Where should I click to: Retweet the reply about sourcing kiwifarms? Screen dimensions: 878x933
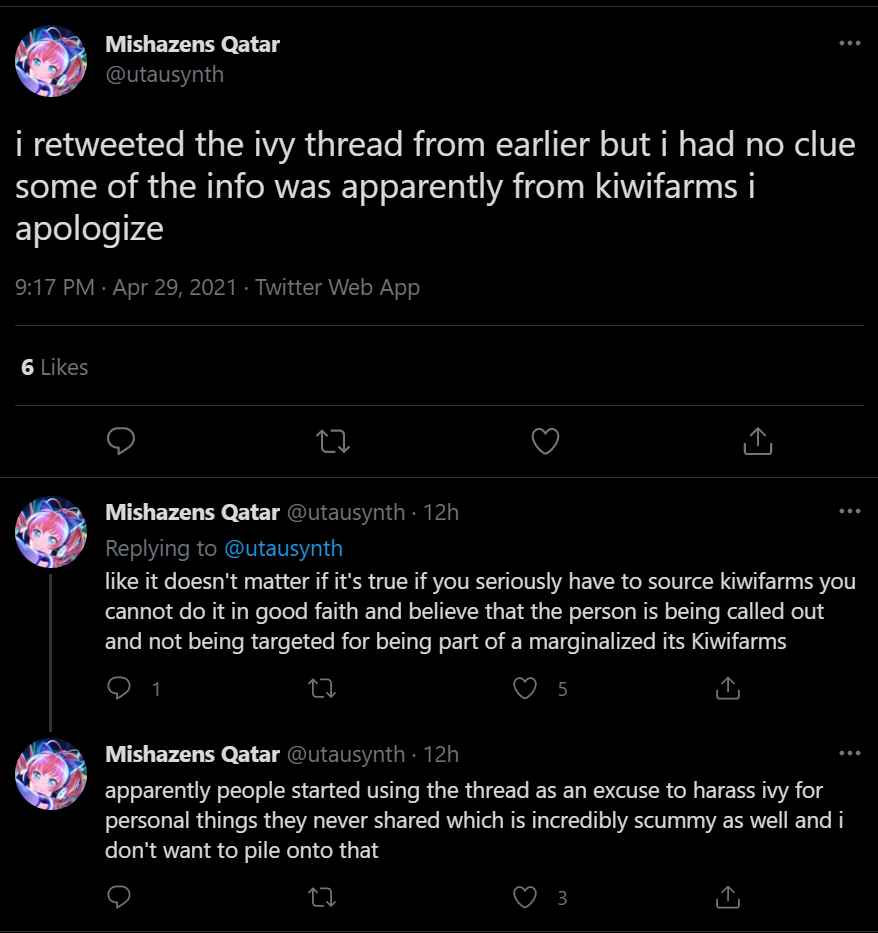tap(322, 688)
